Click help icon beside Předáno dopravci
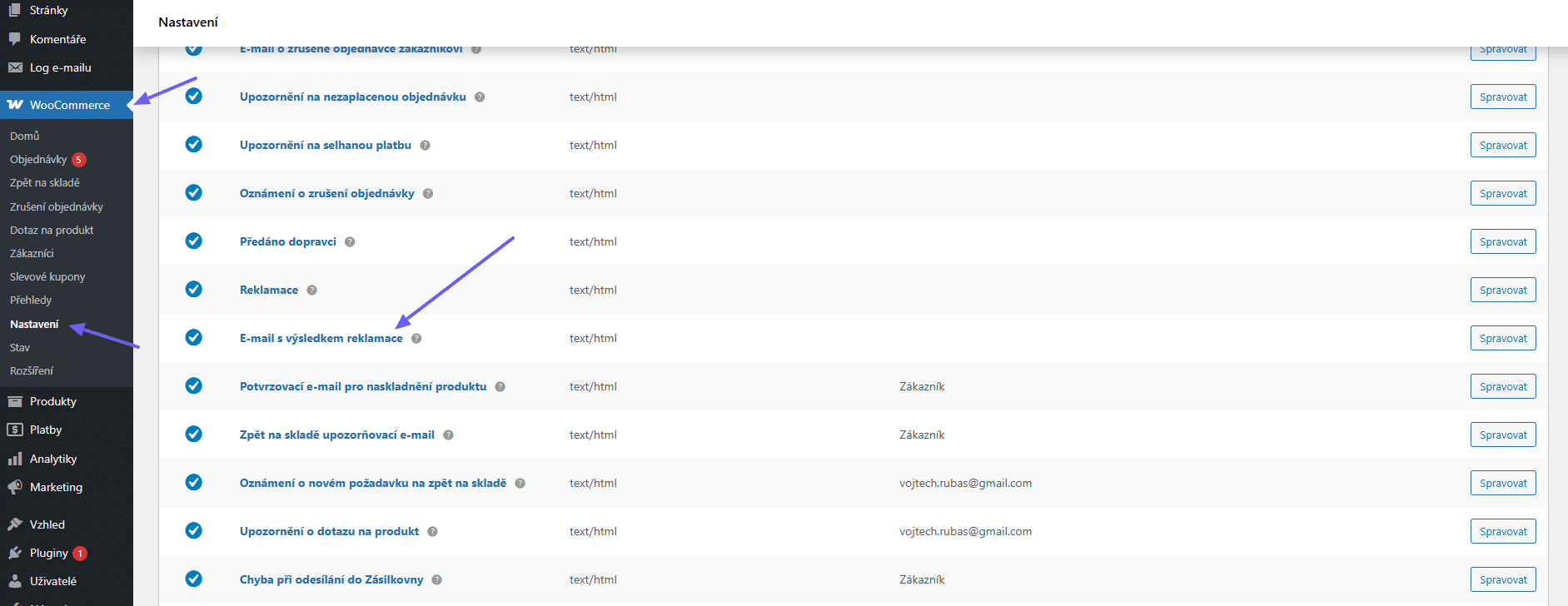The height and width of the screenshot is (606, 1568). [x=350, y=242]
